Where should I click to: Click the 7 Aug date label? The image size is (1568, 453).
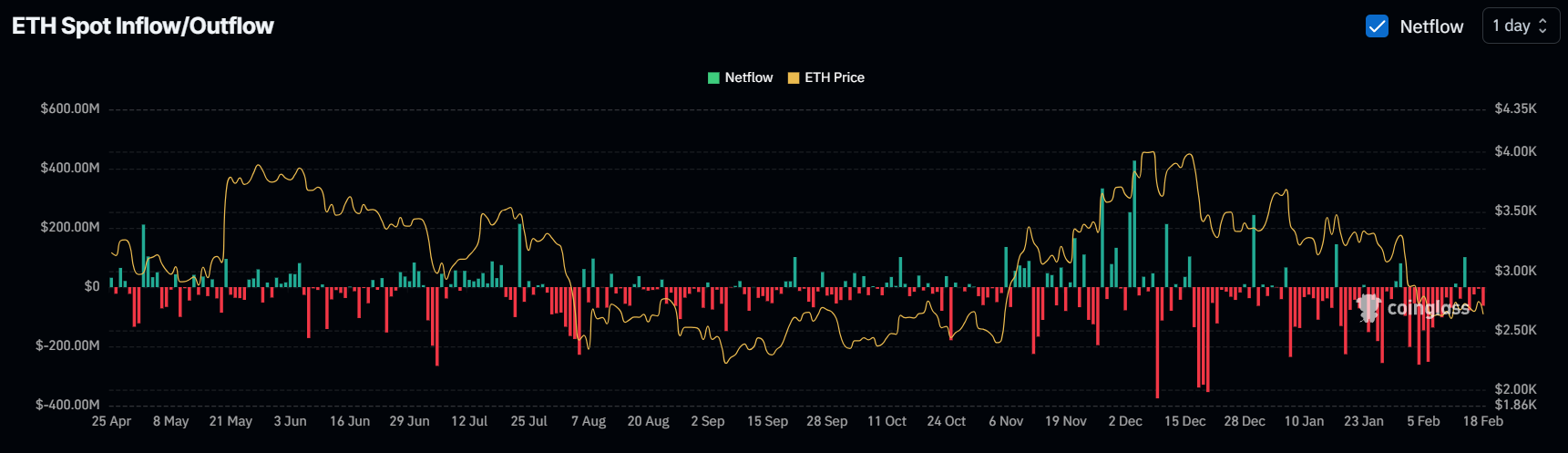coord(589,421)
